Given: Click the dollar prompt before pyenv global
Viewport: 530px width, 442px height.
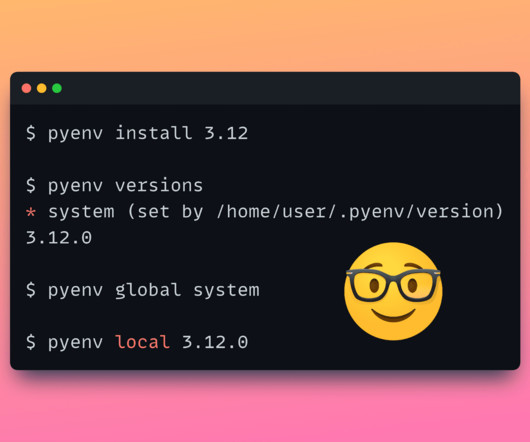Looking at the screenshot, I should click(31, 290).
